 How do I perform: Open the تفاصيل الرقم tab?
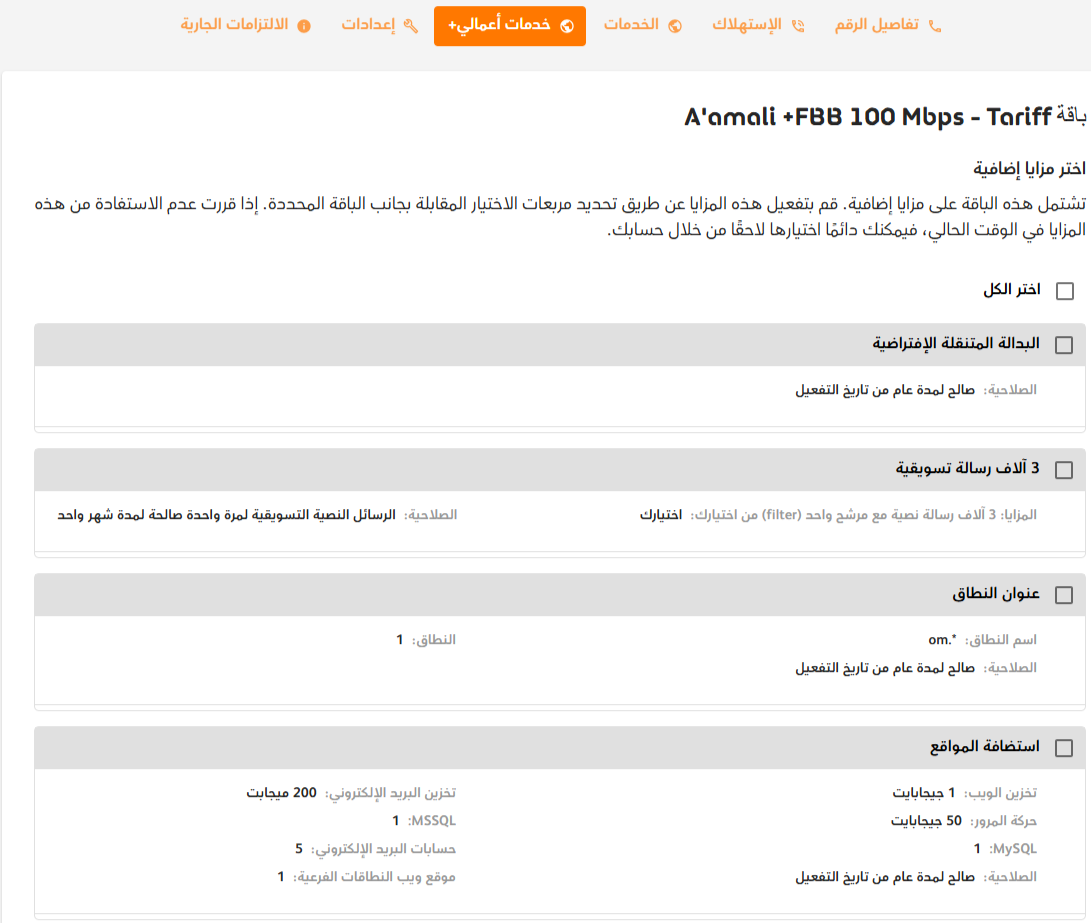point(877,26)
